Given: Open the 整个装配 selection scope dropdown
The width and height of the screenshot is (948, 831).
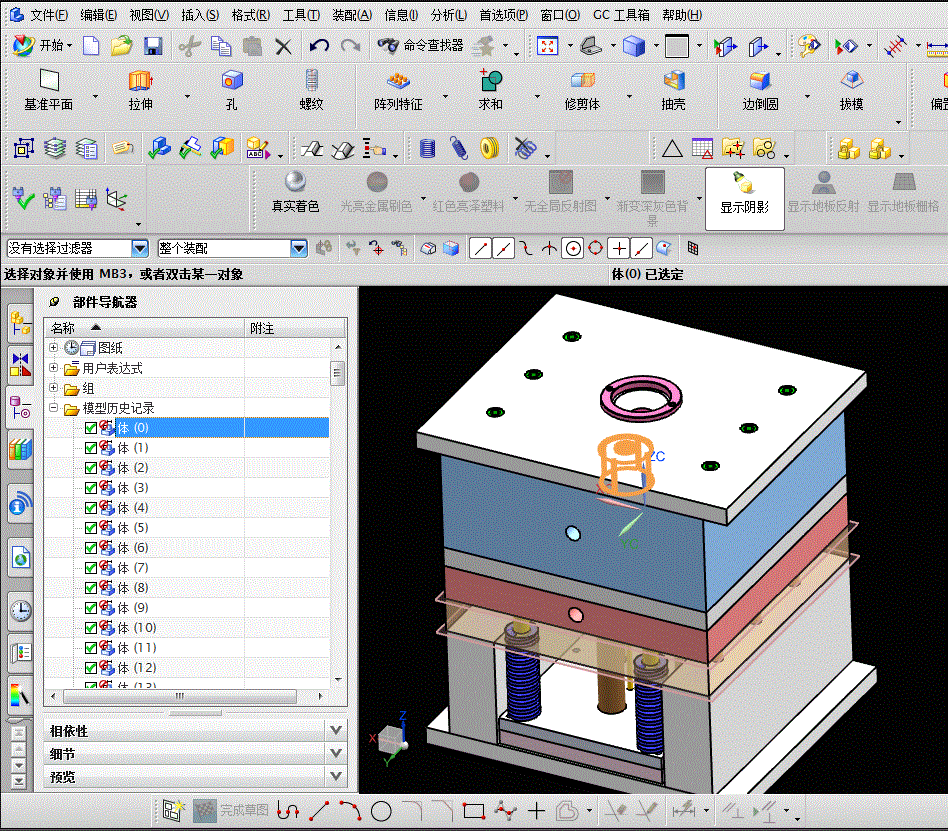Looking at the screenshot, I should 298,248.
